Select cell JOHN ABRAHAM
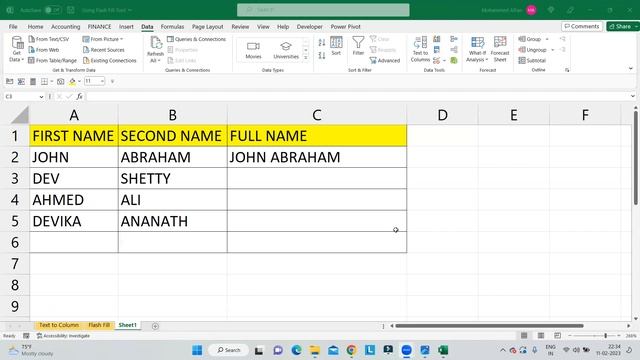This screenshot has height=360, width=640. coord(317,157)
